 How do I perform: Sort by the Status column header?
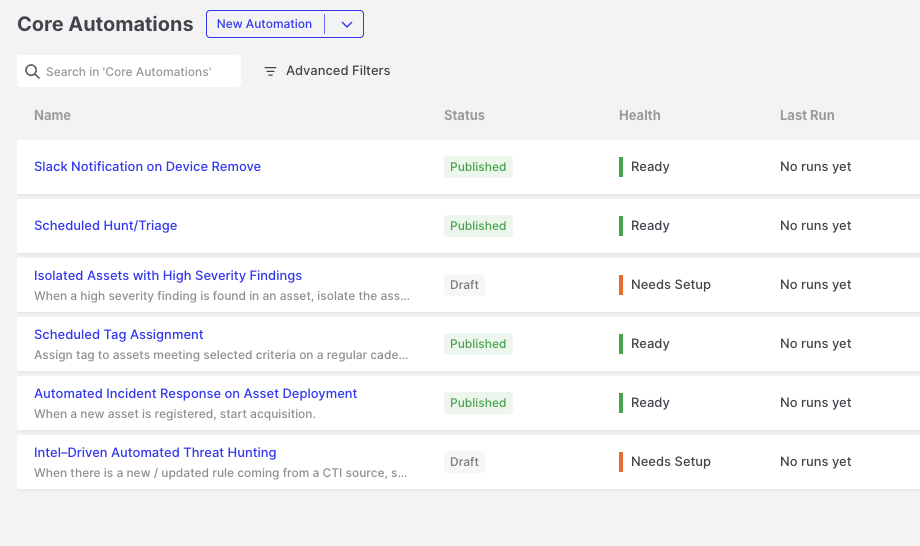pos(464,116)
